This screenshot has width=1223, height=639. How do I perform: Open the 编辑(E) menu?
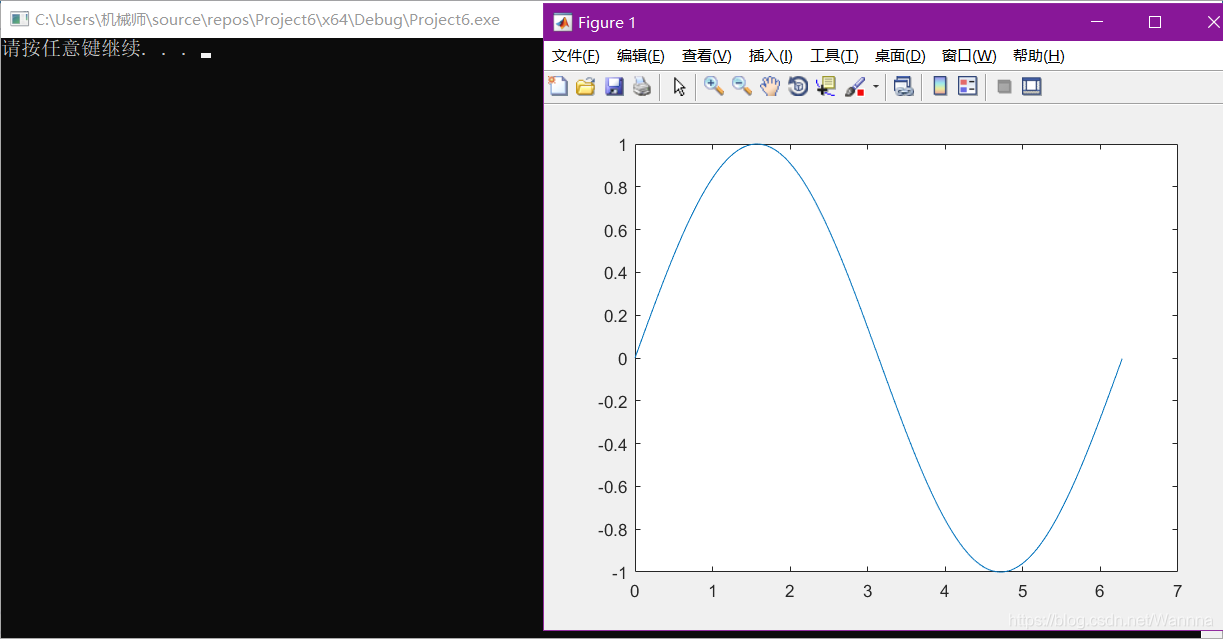(x=641, y=56)
